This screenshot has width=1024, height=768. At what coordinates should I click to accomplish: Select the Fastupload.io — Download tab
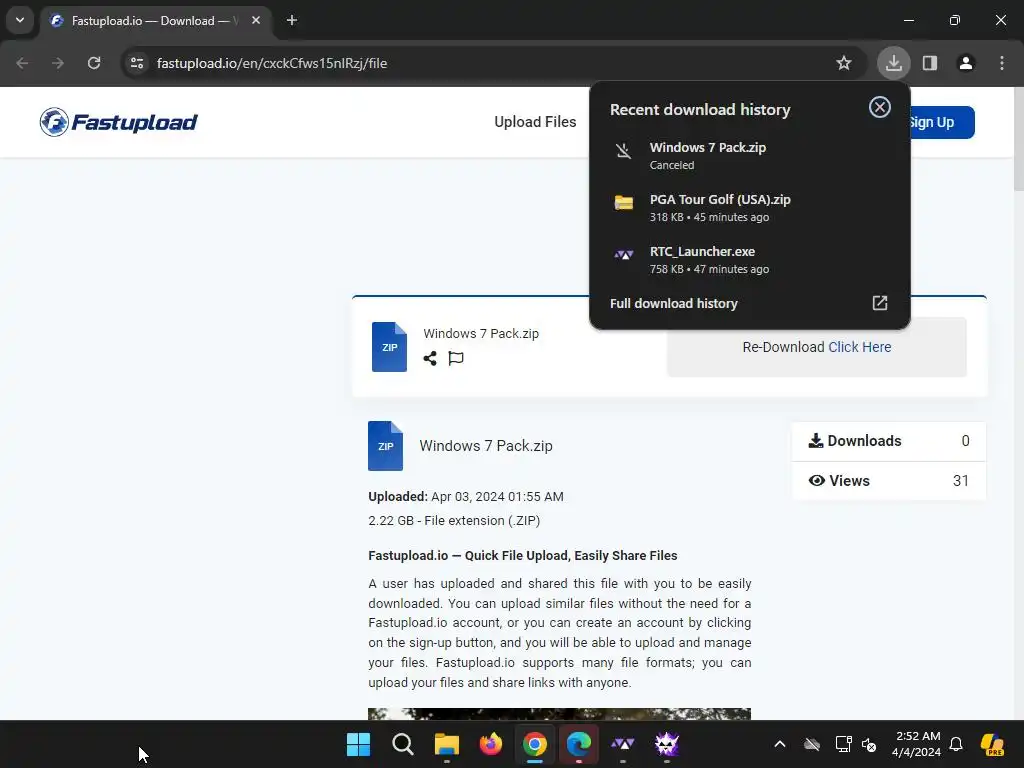(157, 21)
